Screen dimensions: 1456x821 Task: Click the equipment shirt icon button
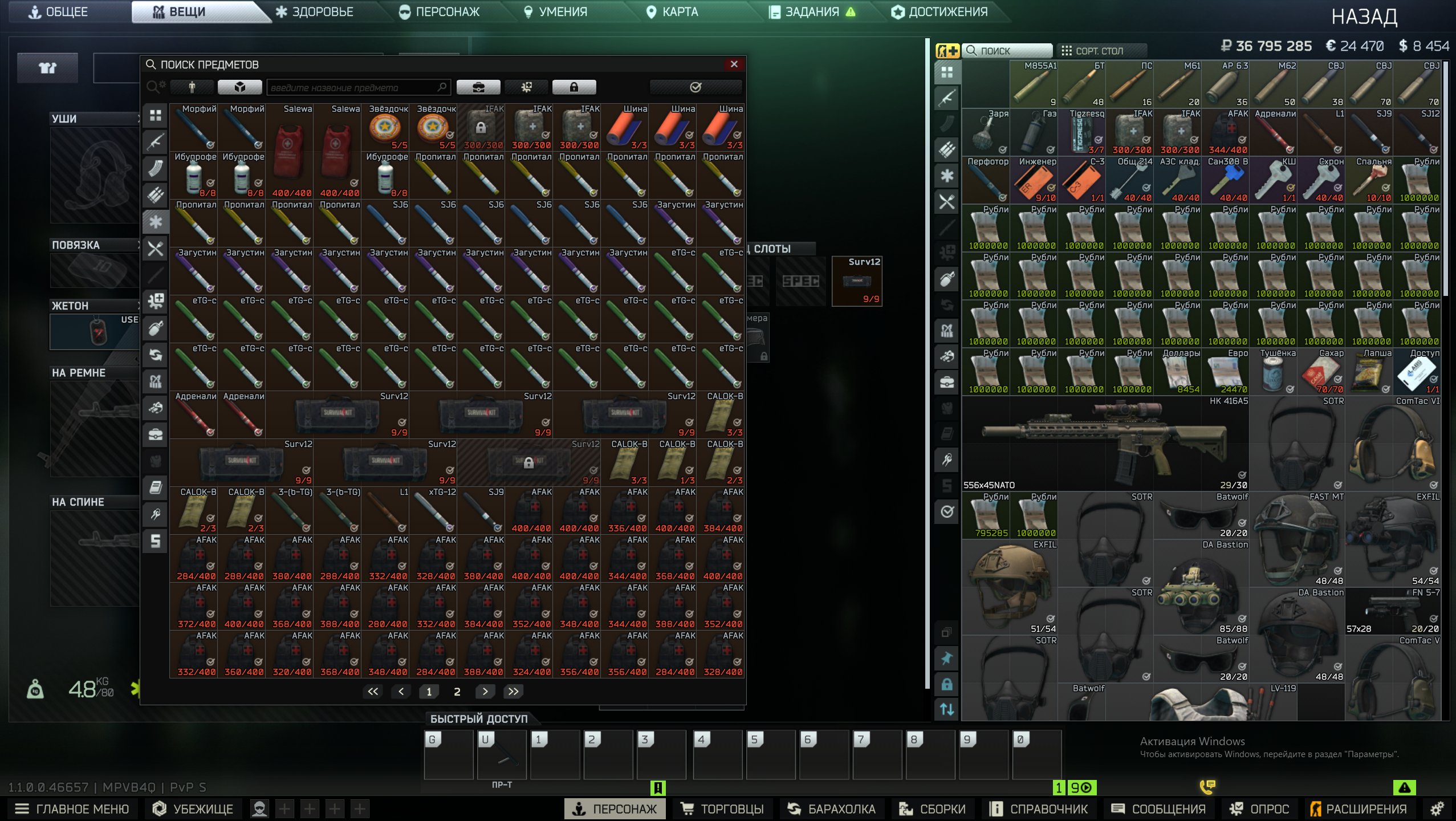(x=47, y=68)
